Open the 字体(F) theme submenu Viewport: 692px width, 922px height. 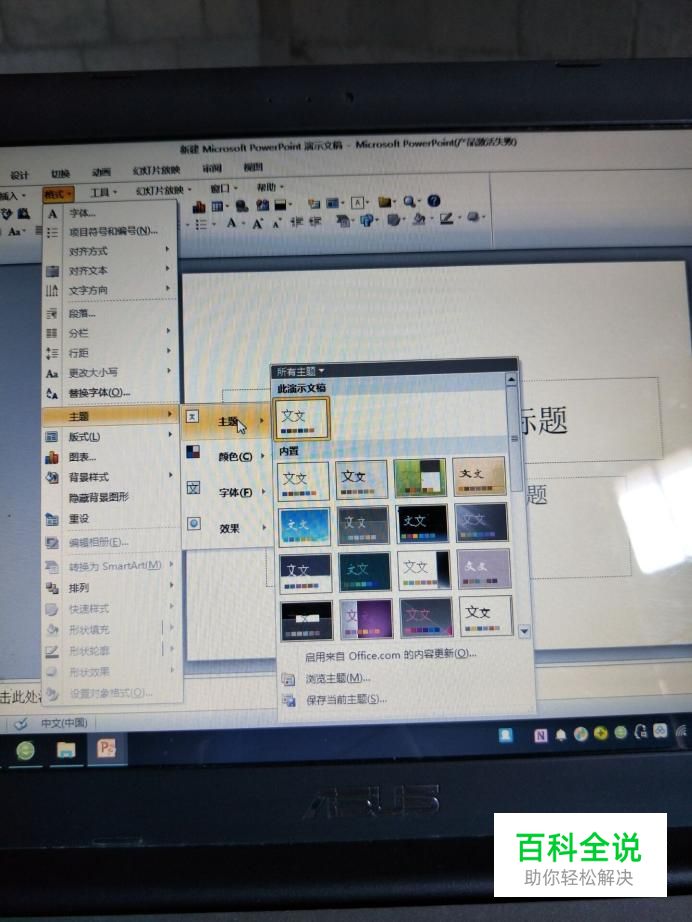(x=225, y=492)
